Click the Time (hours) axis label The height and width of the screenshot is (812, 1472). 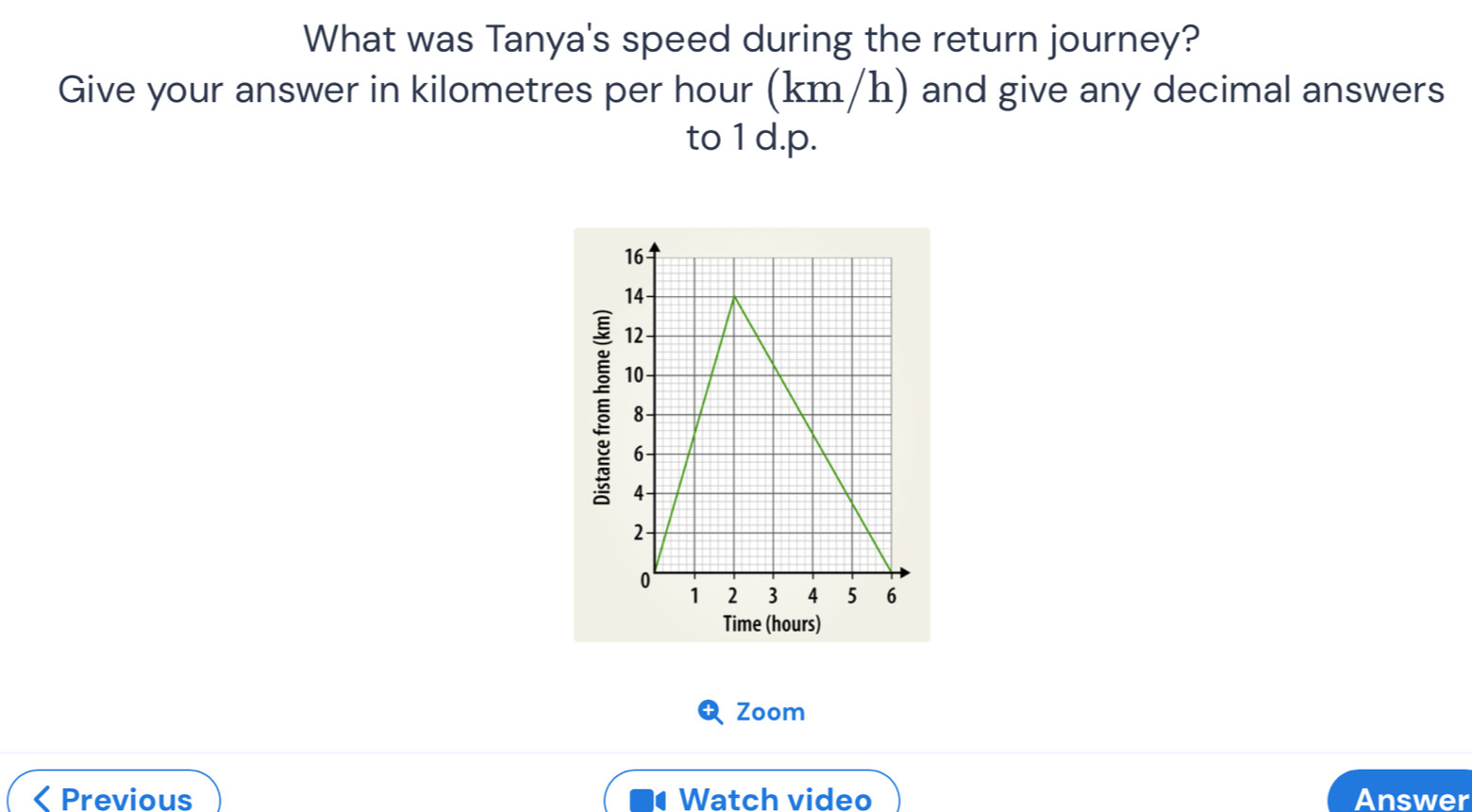pos(771,622)
